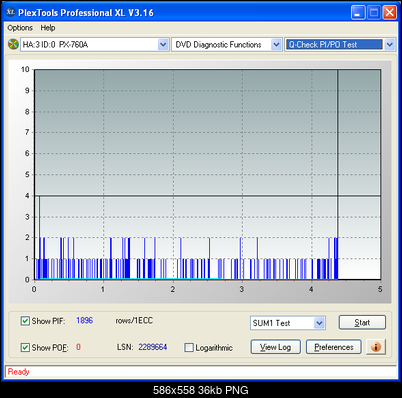Screen dimensions: 402x398
Task: Click the orange info icon button
Action: [x=376, y=347]
